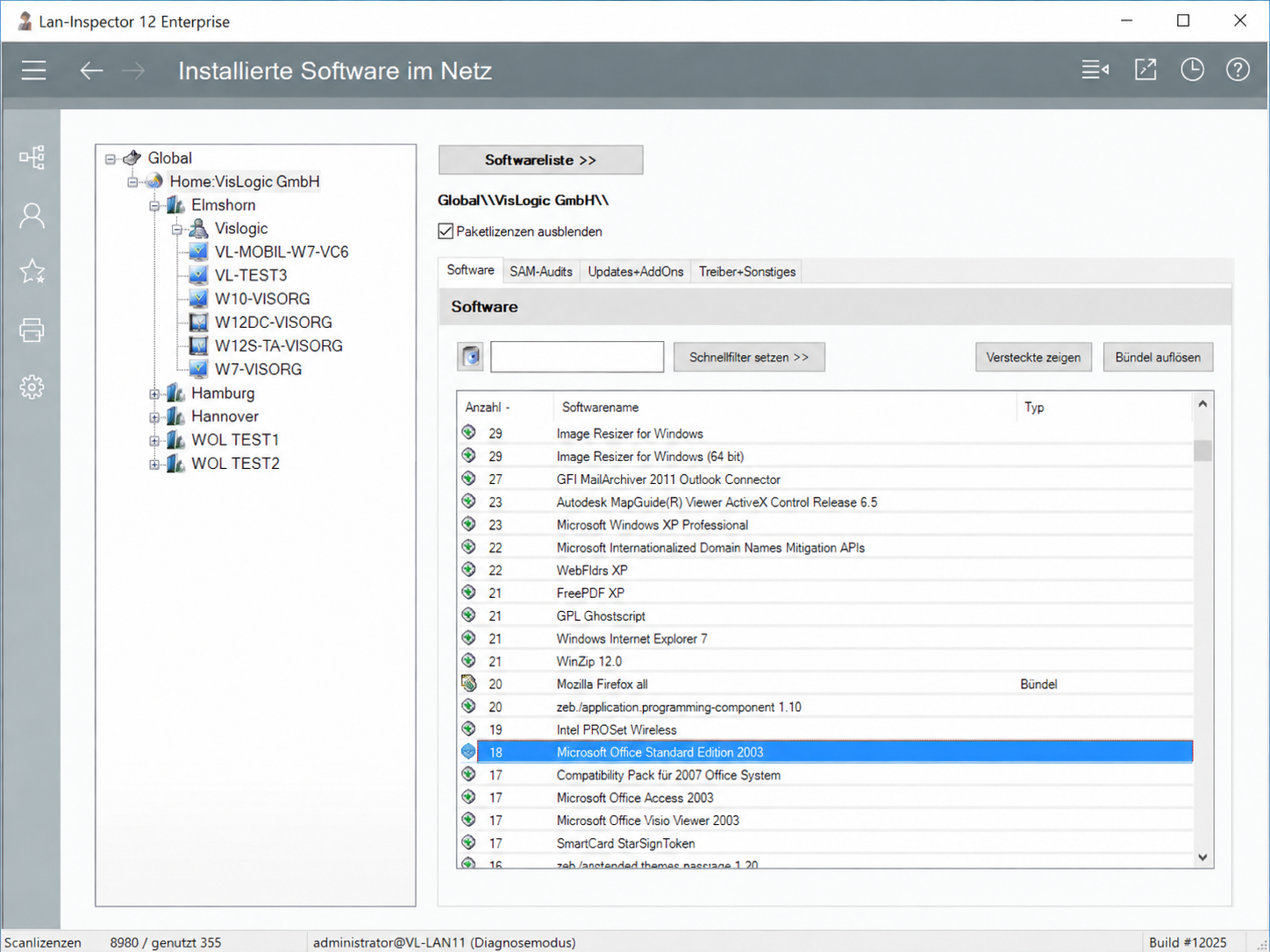This screenshot has height=952, width=1270.
Task: Sort by the Softwarename column header
Action: [785, 407]
